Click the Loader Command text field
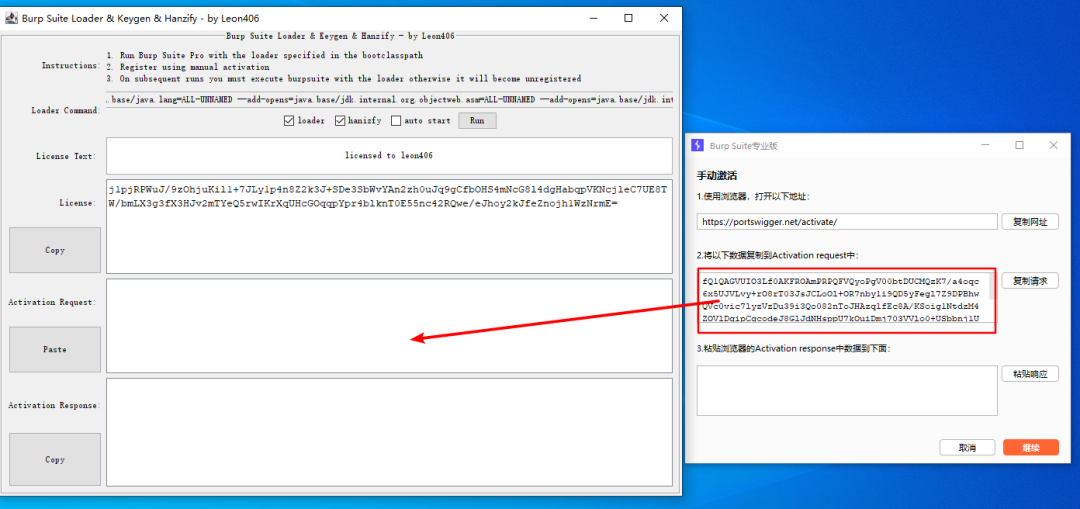The width and height of the screenshot is (1080, 509). pos(389,100)
